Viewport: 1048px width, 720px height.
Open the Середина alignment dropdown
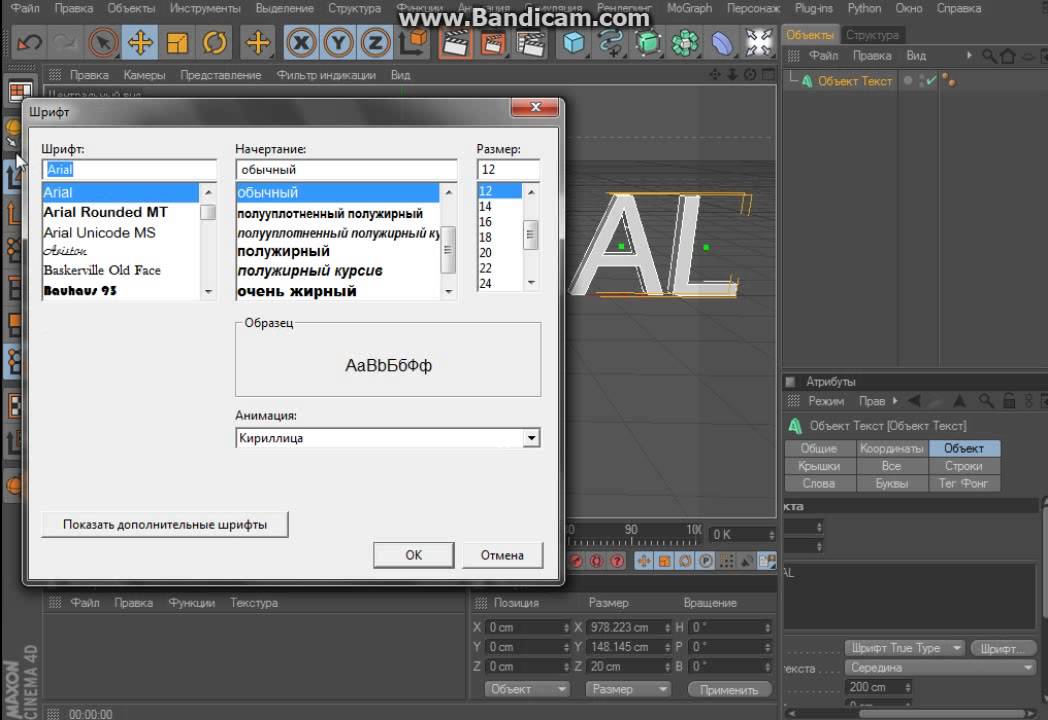(940, 667)
